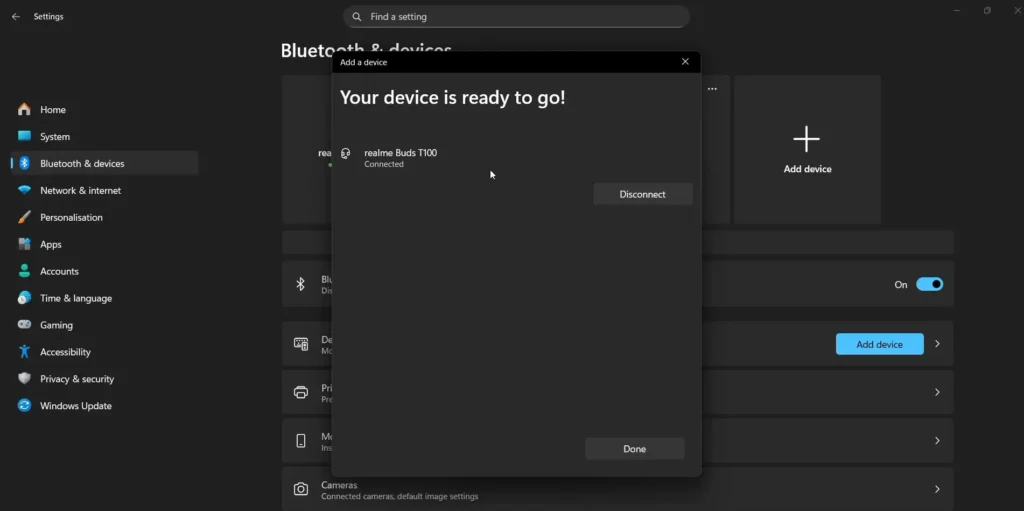
Task: Expand the Printers row chevron
Action: pyautogui.click(x=937, y=392)
